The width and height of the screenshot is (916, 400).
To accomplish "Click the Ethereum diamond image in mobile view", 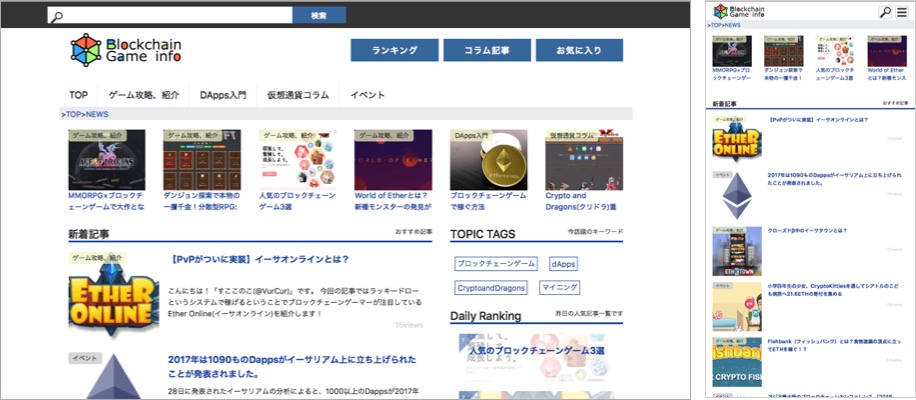I will coord(737,196).
